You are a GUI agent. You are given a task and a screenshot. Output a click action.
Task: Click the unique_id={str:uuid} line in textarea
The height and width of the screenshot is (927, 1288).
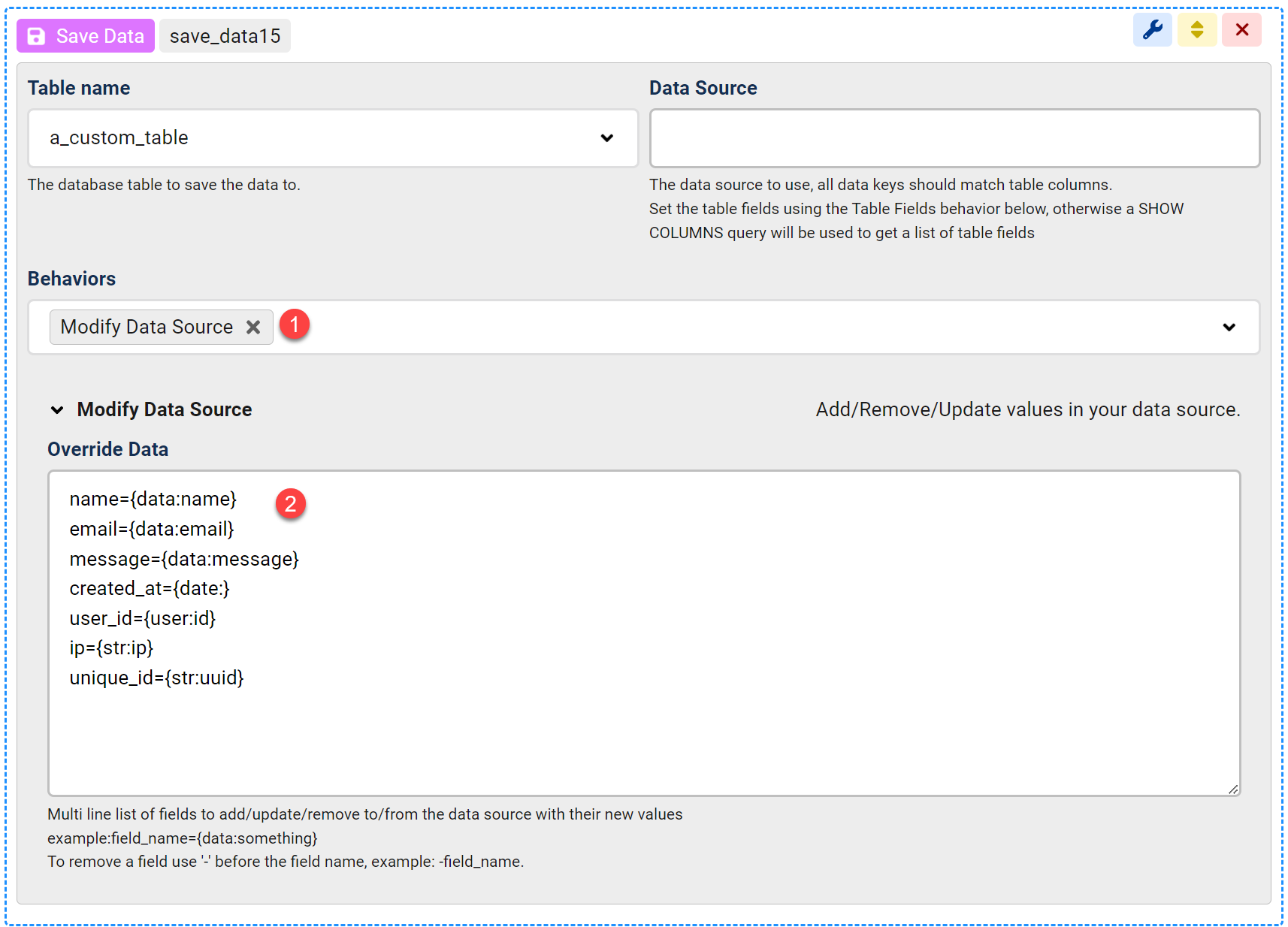(x=157, y=678)
